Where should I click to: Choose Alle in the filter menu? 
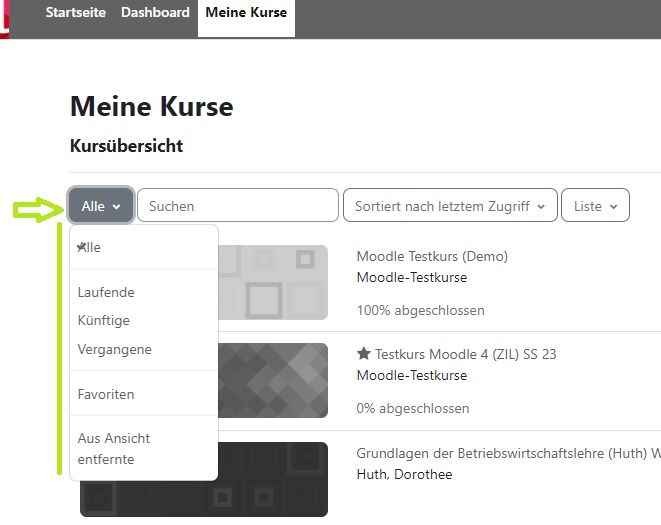pyautogui.click(x=143, y=247)
